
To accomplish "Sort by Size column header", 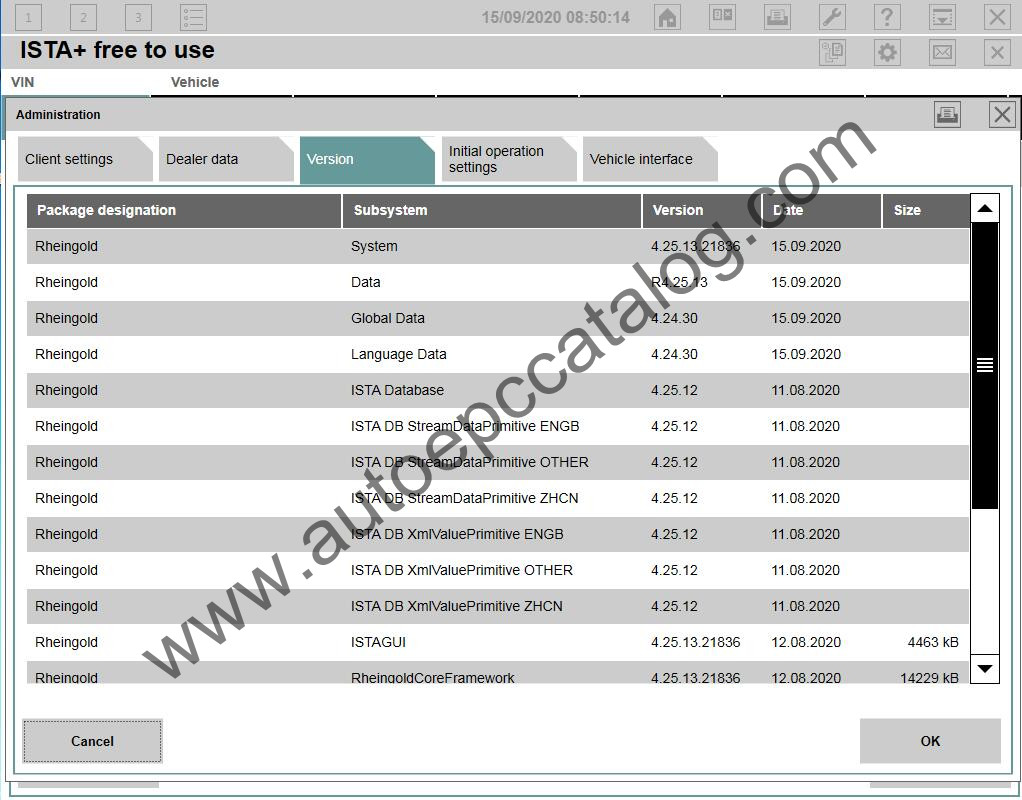I will pyautogui.click(x=926, y=211).
